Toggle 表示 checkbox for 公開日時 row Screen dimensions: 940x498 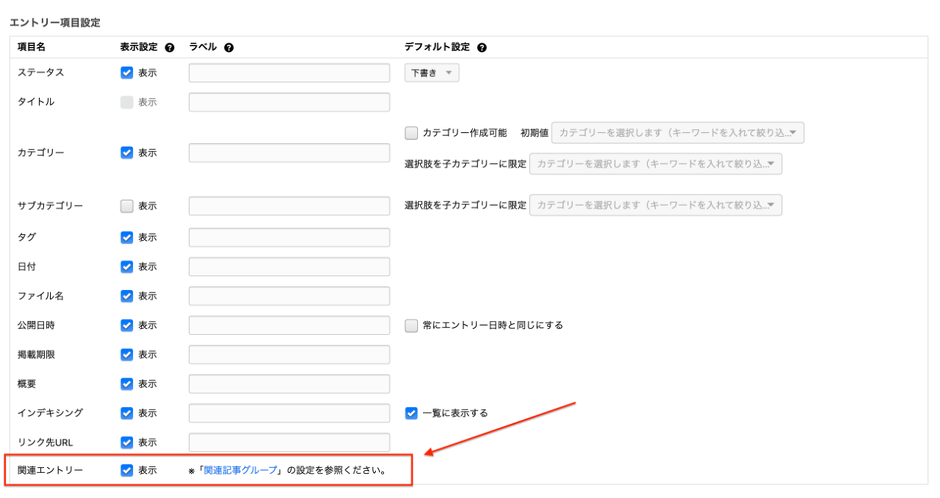[127, 325]
